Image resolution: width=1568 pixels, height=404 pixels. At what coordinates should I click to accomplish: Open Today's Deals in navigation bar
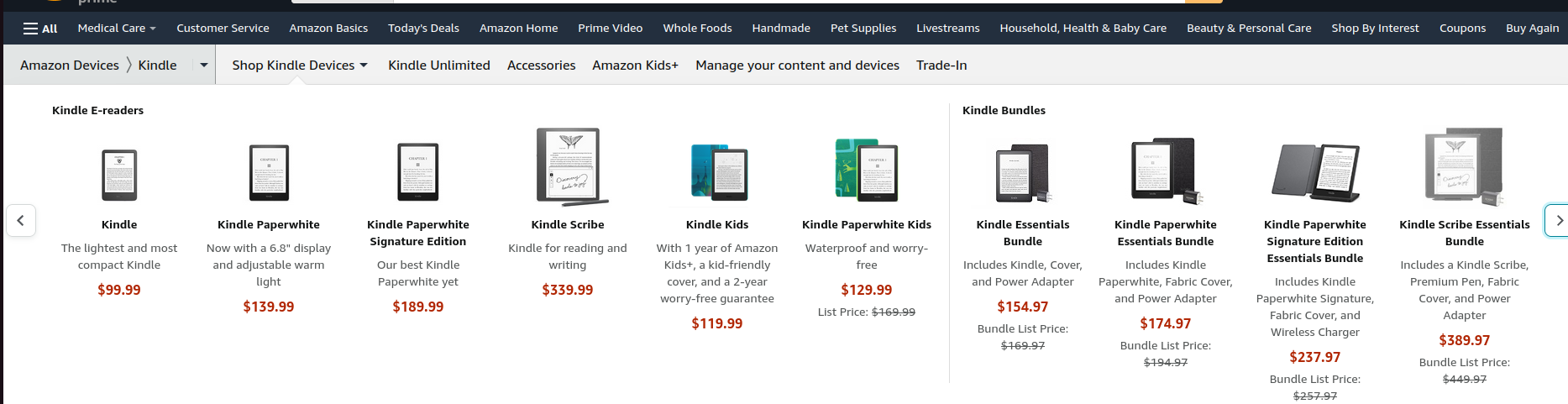click(423, 29)
